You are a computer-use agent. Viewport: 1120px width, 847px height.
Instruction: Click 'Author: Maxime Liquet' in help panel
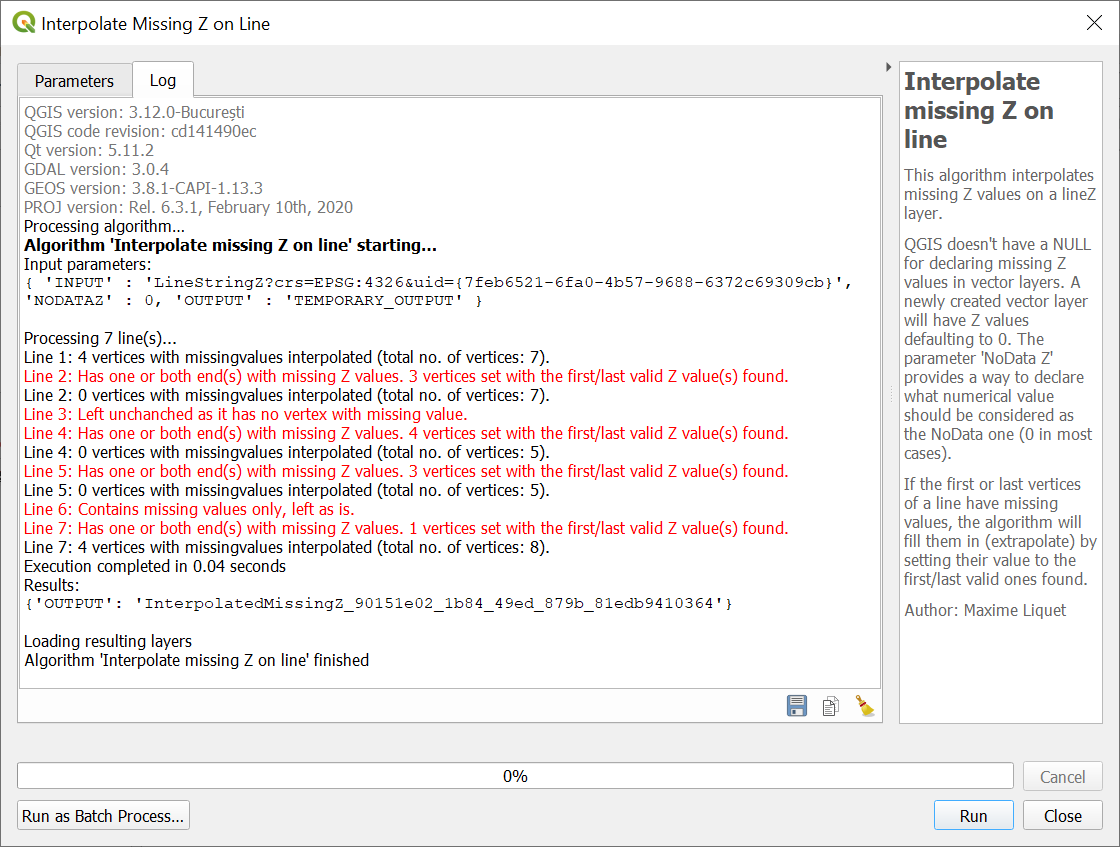(x=985, y=611)
